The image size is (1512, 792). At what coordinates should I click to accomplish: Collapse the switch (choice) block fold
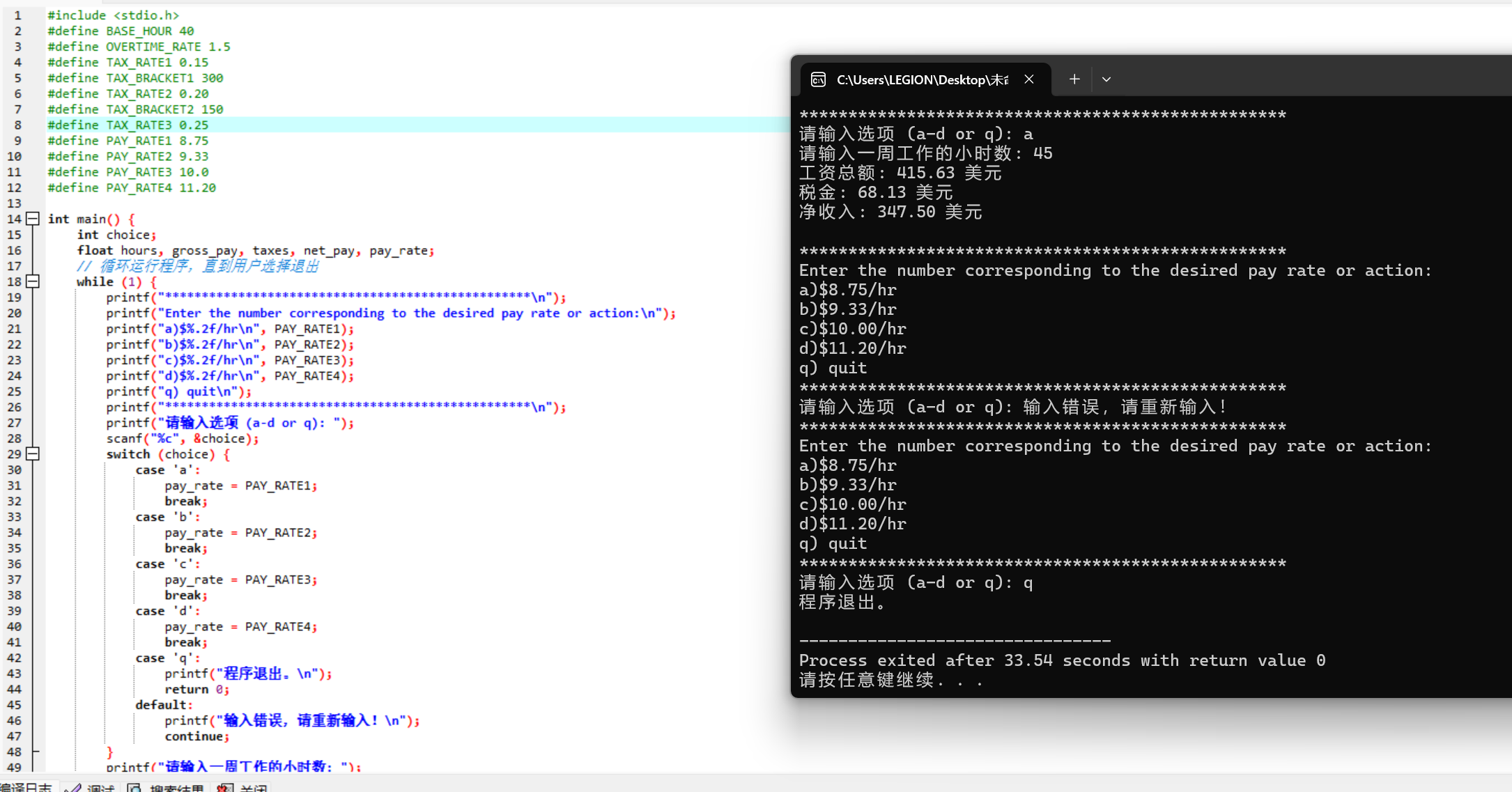coord(33,454)
